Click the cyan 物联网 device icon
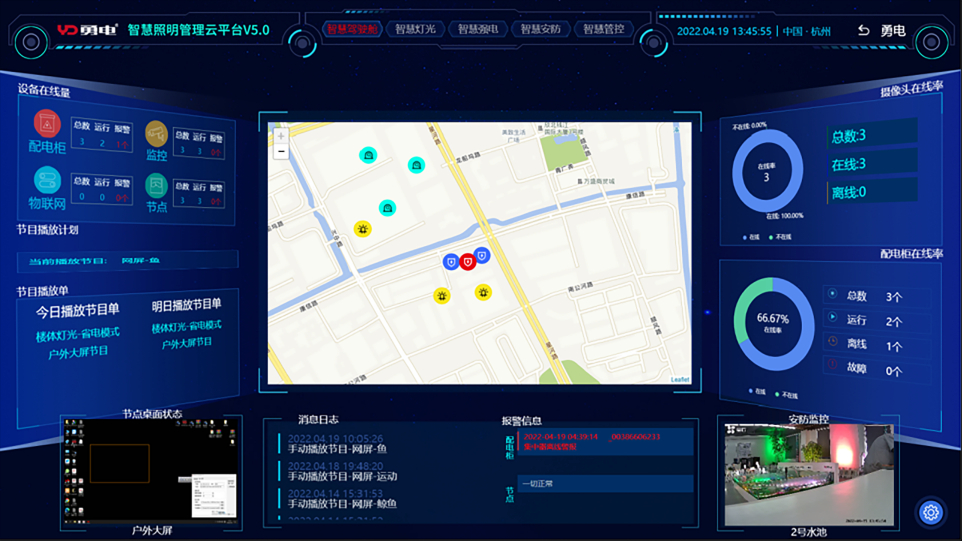This screenshot has width=962, height=541. tap(47, 180)
